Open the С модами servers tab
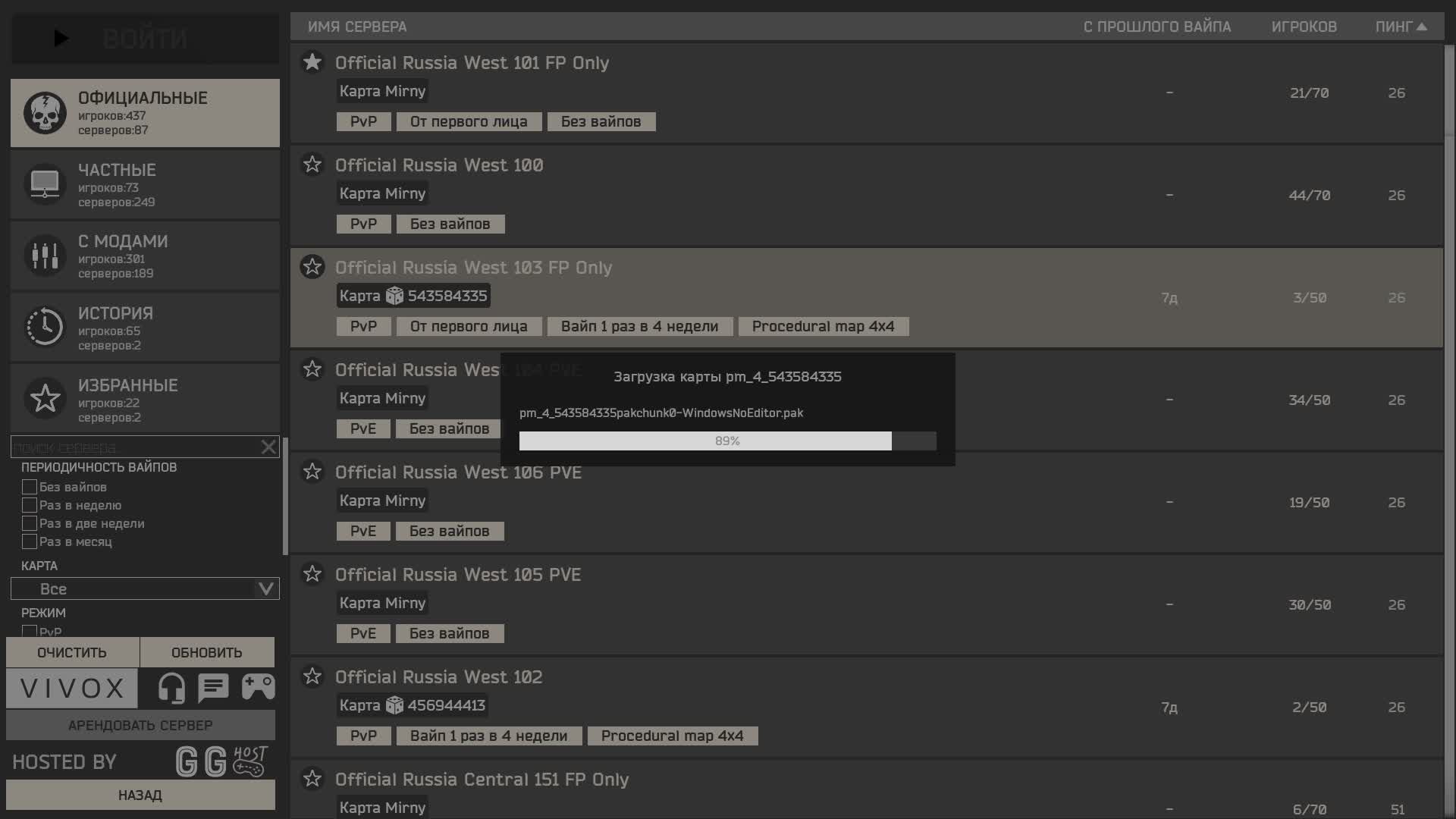1456x819 pixels. click(145, 256)
